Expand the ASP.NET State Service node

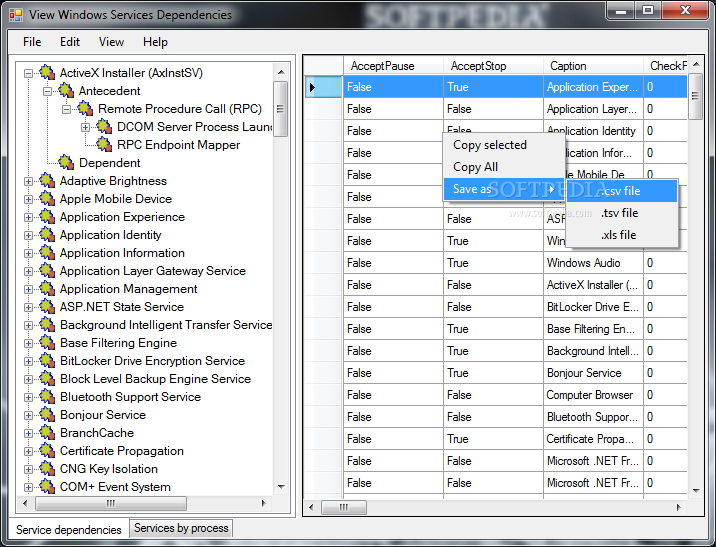coord(28,307)
